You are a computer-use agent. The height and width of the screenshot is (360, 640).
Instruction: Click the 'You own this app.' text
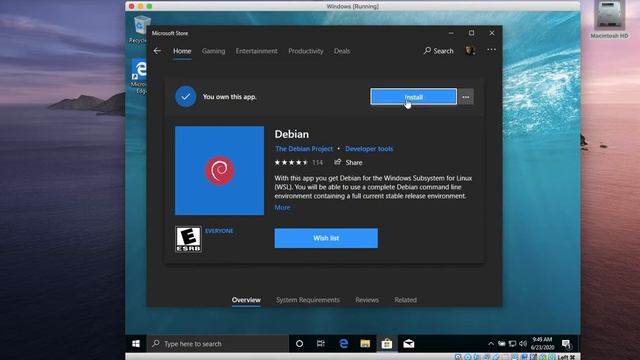(229, 97)
